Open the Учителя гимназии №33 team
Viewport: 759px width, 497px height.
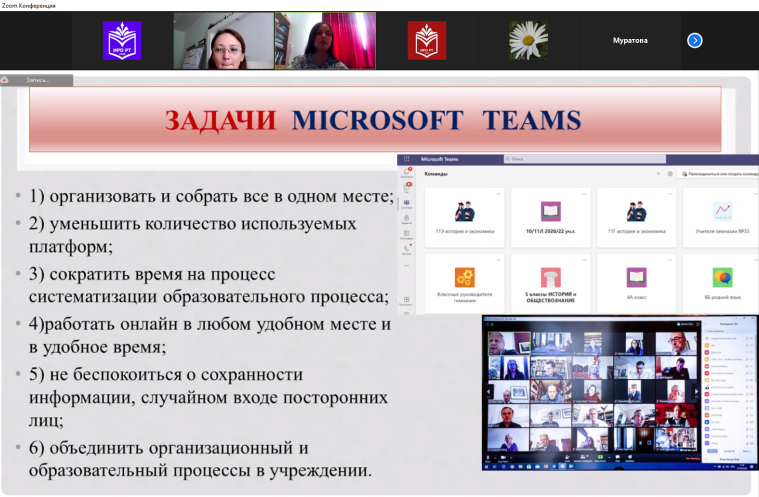click(721, 217)
